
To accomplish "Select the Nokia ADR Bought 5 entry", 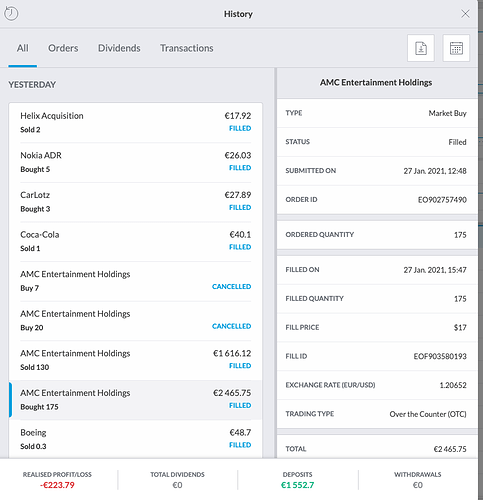I will point(135,162).
